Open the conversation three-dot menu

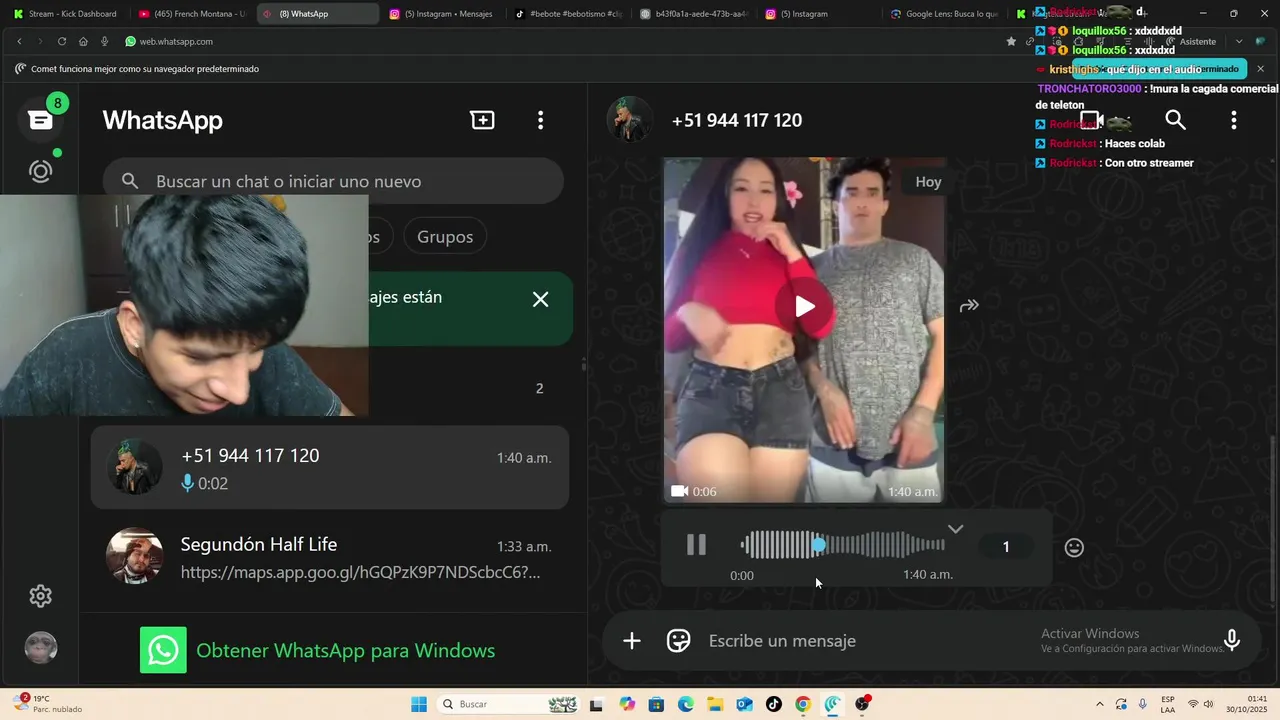pos(1233,120)
